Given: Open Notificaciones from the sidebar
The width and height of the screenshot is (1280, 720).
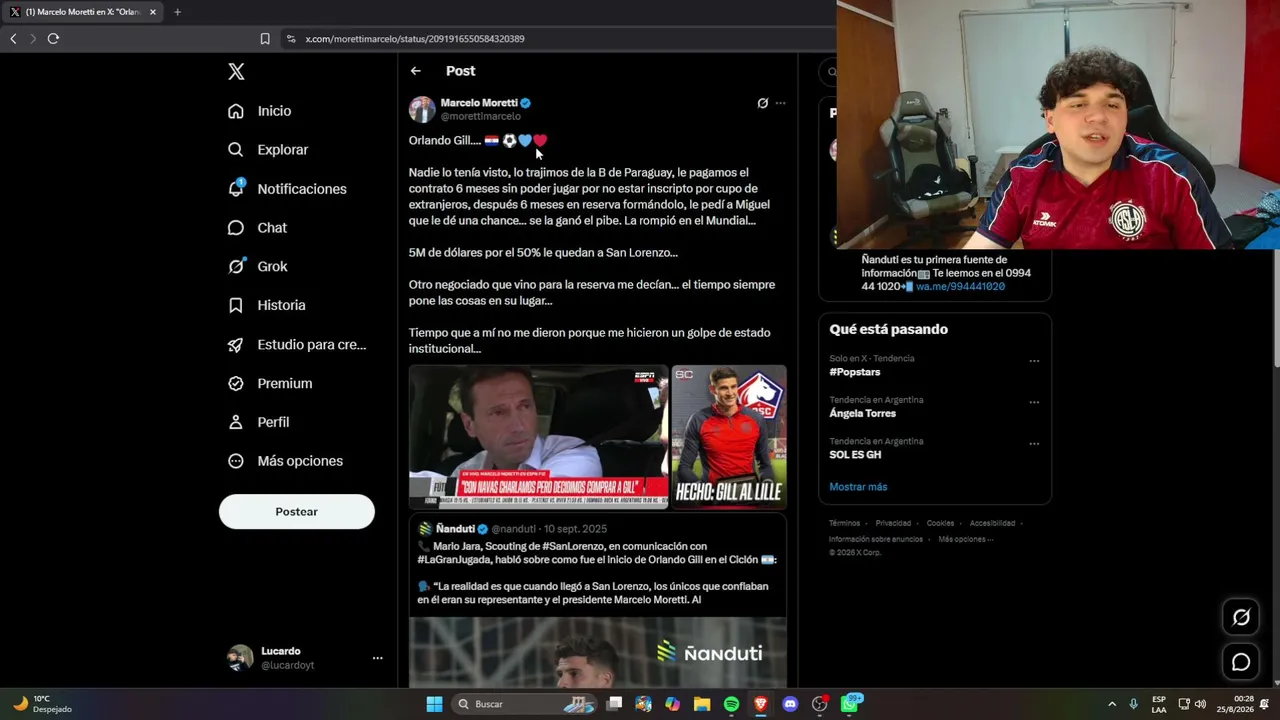Looking at the screenshot, I should (287, 189).
